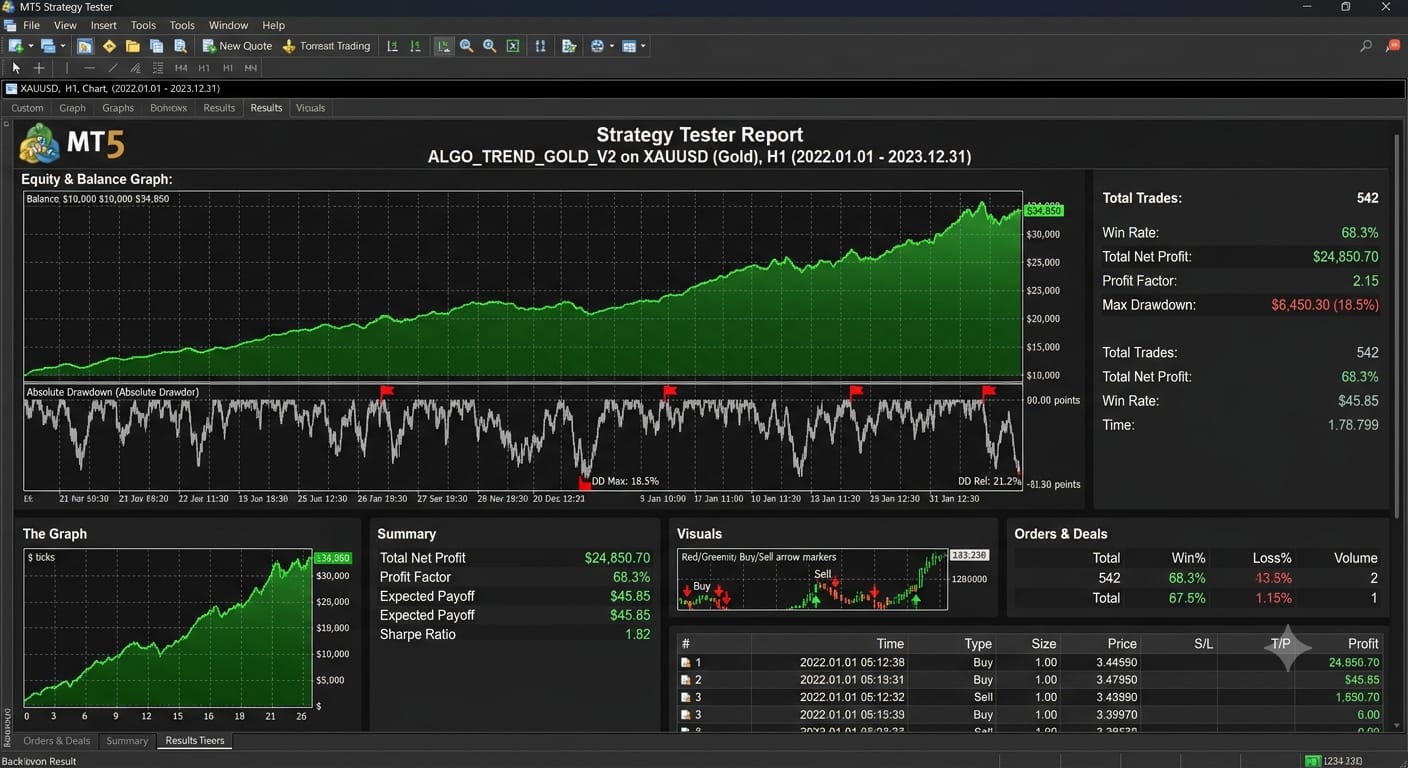Click the profiles window icon in the toolbar
This screenshot has height=768, width=1408.
[x=47, y=46]
